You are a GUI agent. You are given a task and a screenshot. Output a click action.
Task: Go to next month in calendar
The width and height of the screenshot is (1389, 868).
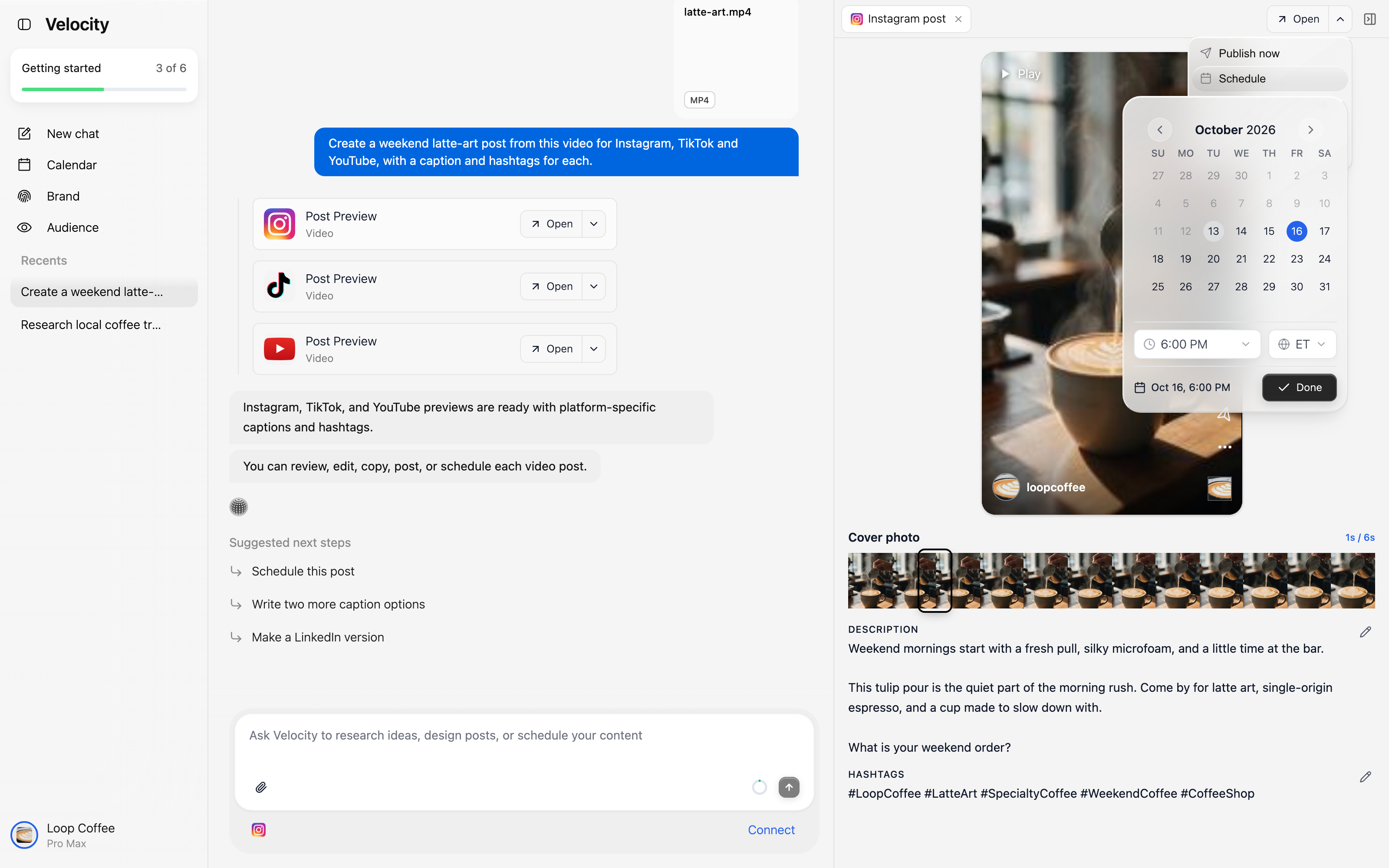click(x=1310, y=130)
